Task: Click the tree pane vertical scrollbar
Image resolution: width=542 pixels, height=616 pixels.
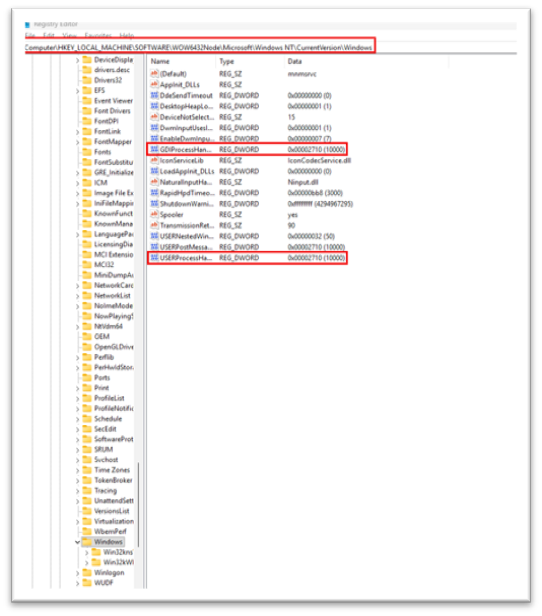Action: click(138, 504)
